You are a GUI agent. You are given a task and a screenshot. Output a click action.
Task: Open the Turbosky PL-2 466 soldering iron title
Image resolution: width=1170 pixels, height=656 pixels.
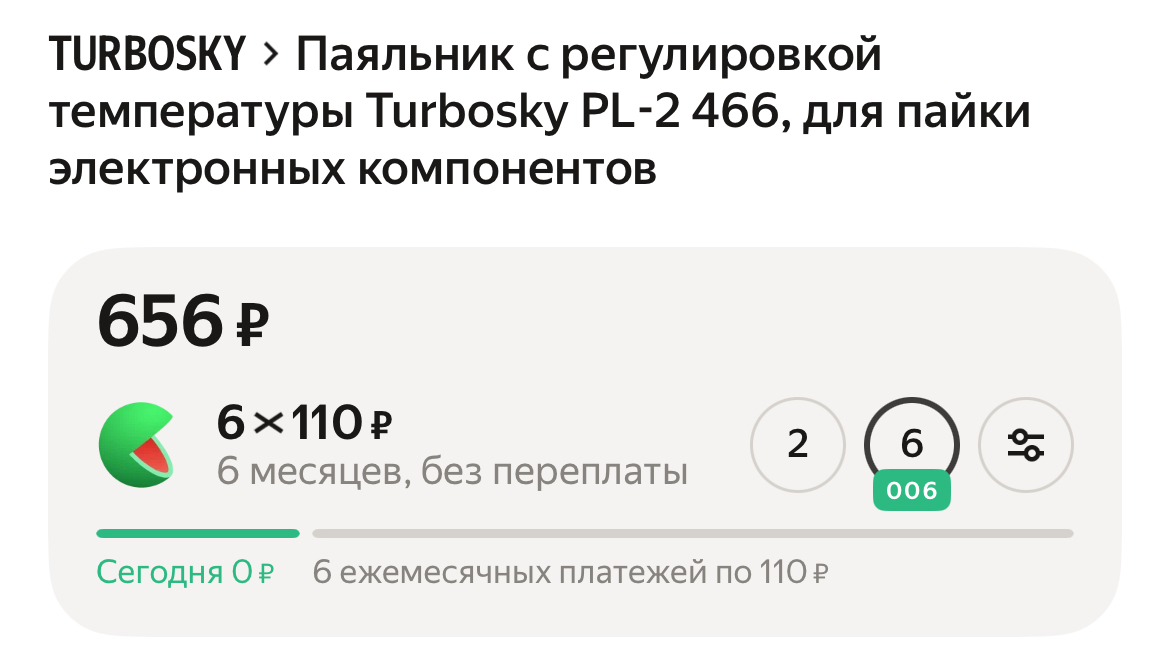click(x=540, y=112)
